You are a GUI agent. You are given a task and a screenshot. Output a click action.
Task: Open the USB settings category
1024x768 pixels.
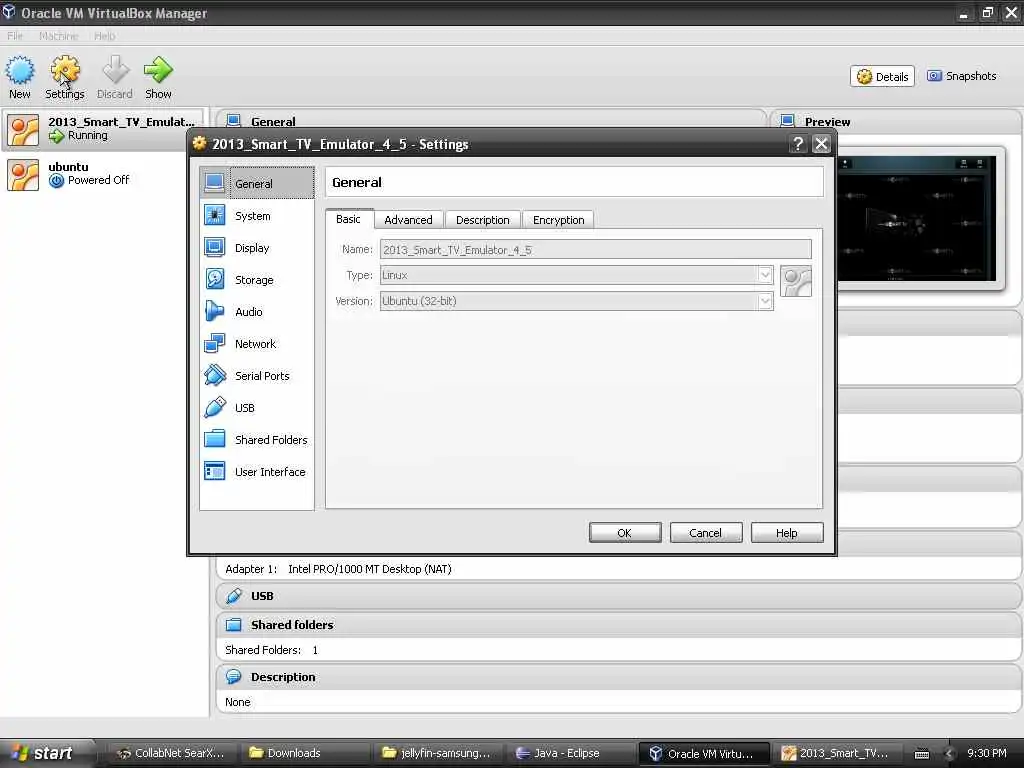coord(257,408)
